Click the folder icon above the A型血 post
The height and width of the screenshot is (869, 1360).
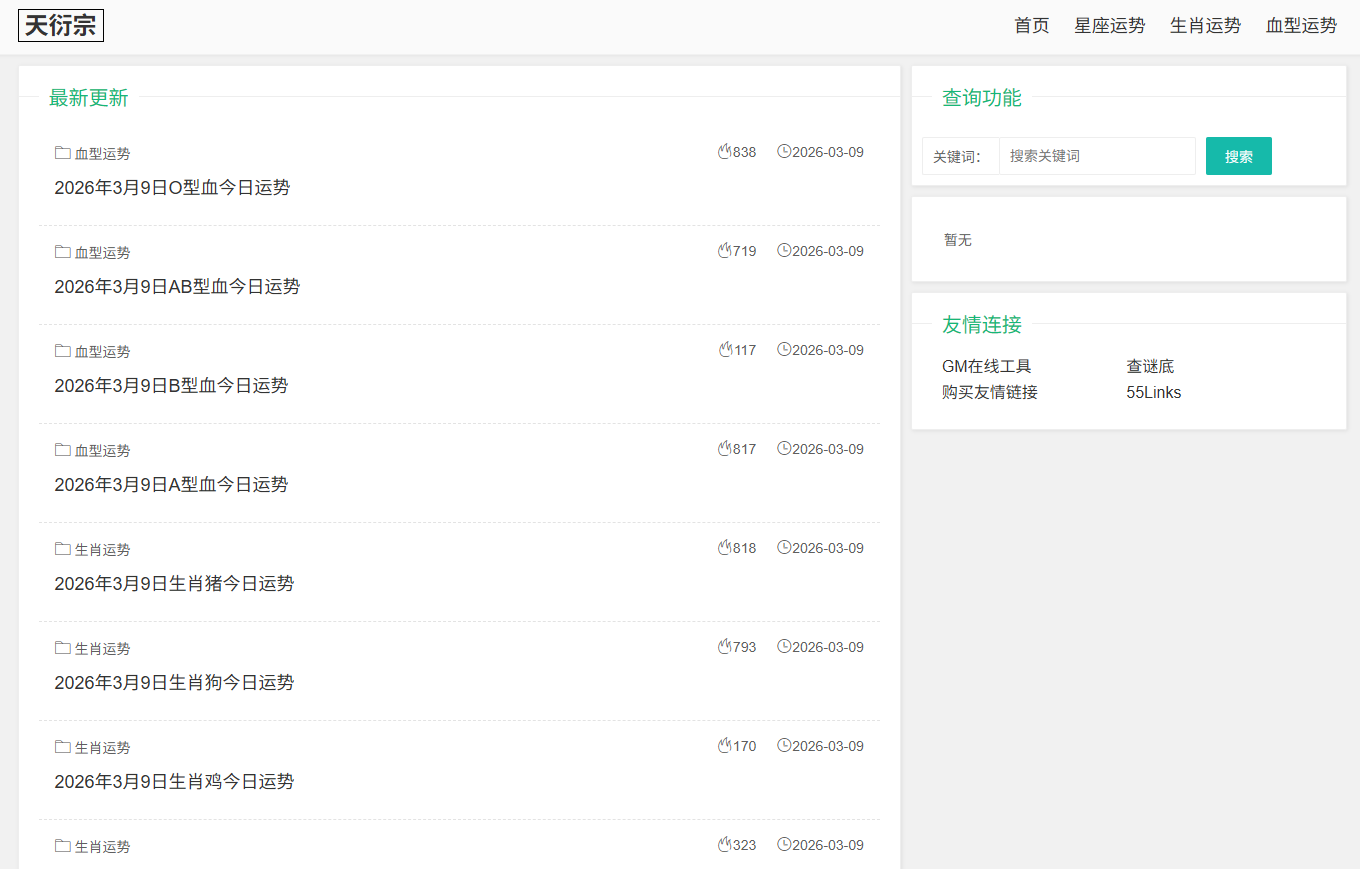pyautogui.click(x=62, y=450)
